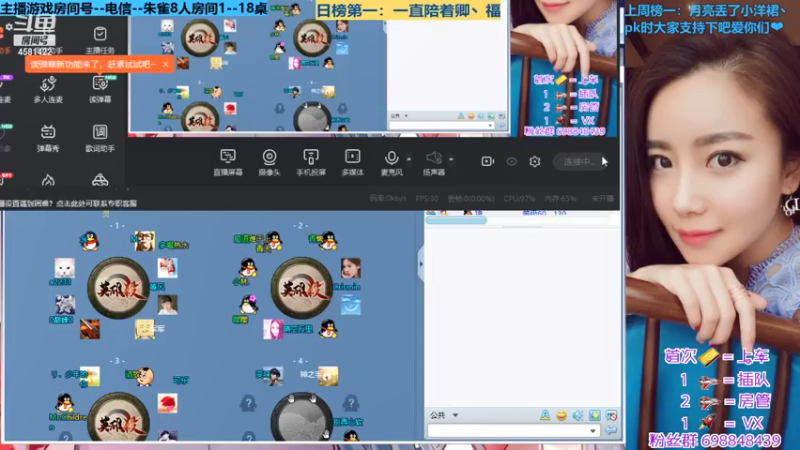The image size is (800, 450).
Task: Click the chat message input field
Action: (x=508, y=431)
